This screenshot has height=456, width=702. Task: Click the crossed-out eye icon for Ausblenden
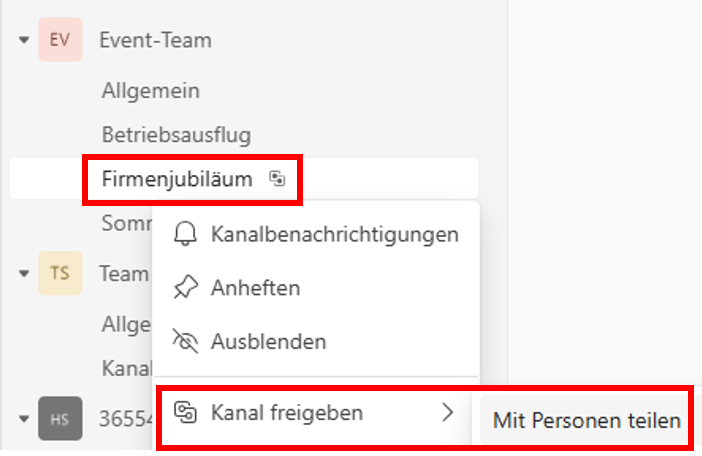tap(185, 341)
